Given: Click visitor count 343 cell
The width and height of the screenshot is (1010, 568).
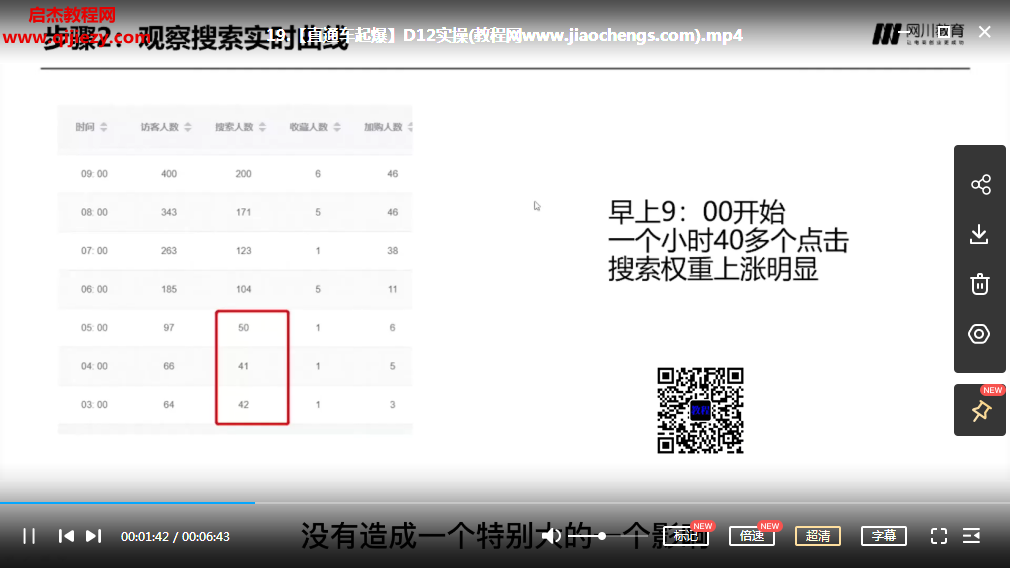Looking at the screenshot, I should coord(169,212).
